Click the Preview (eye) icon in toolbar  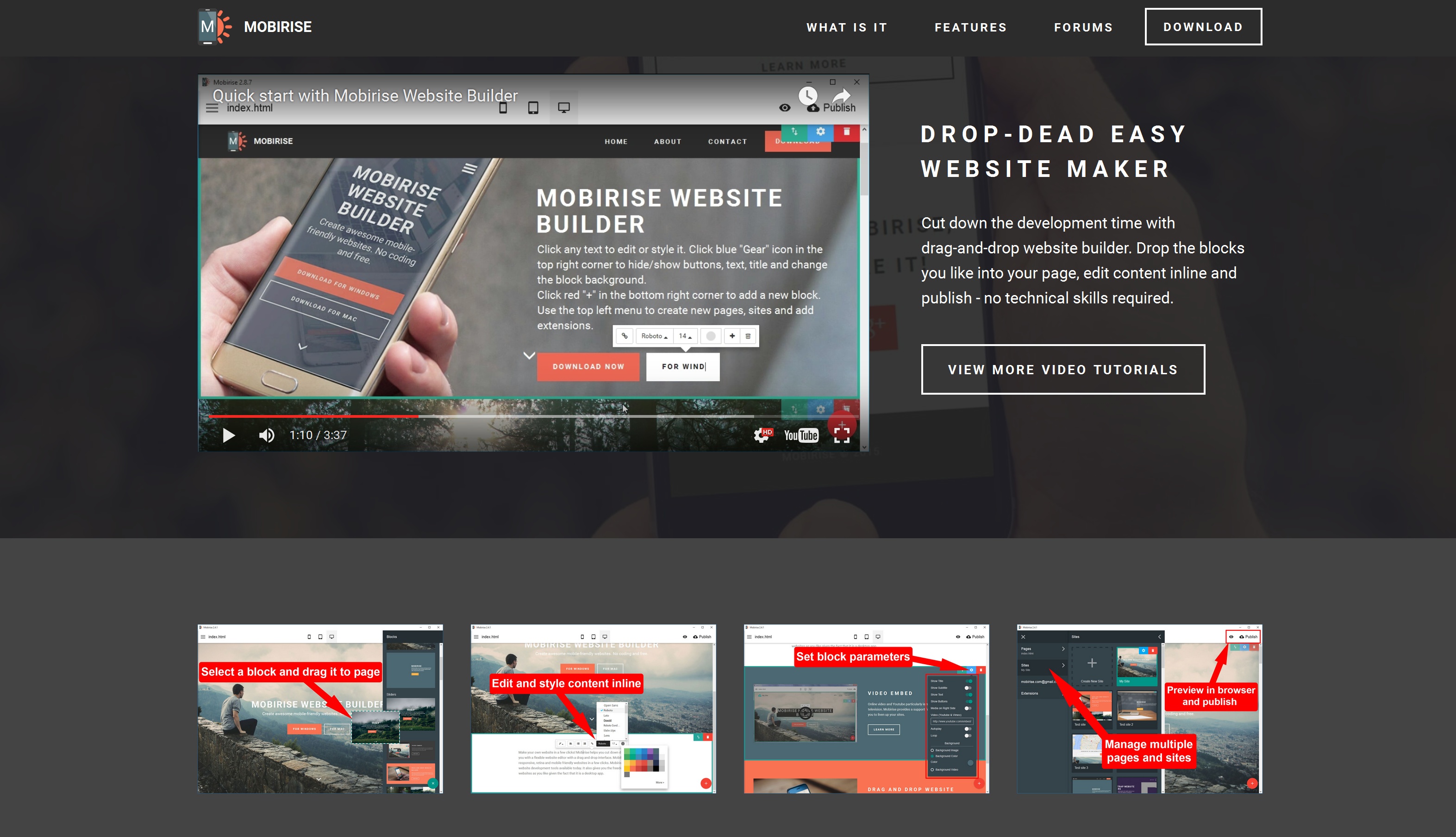pyautogui.click(x=784, y=108)
